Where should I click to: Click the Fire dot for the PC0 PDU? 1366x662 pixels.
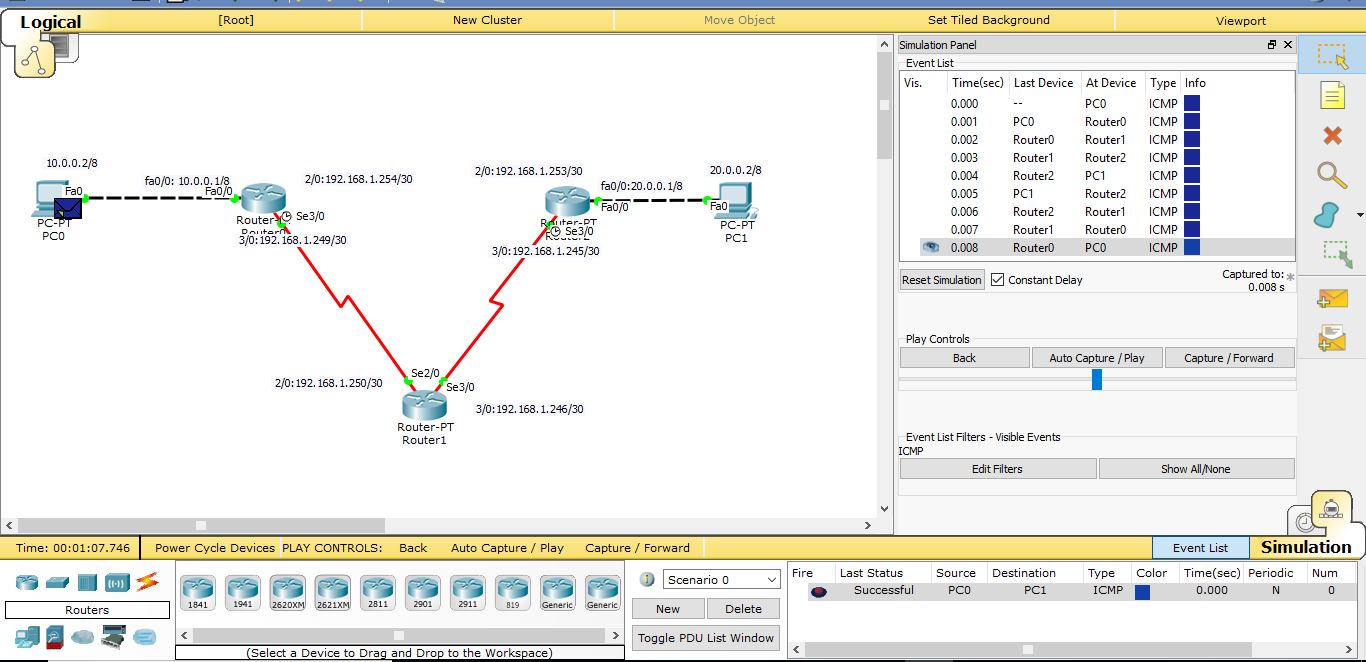click(x=819, y=591)
